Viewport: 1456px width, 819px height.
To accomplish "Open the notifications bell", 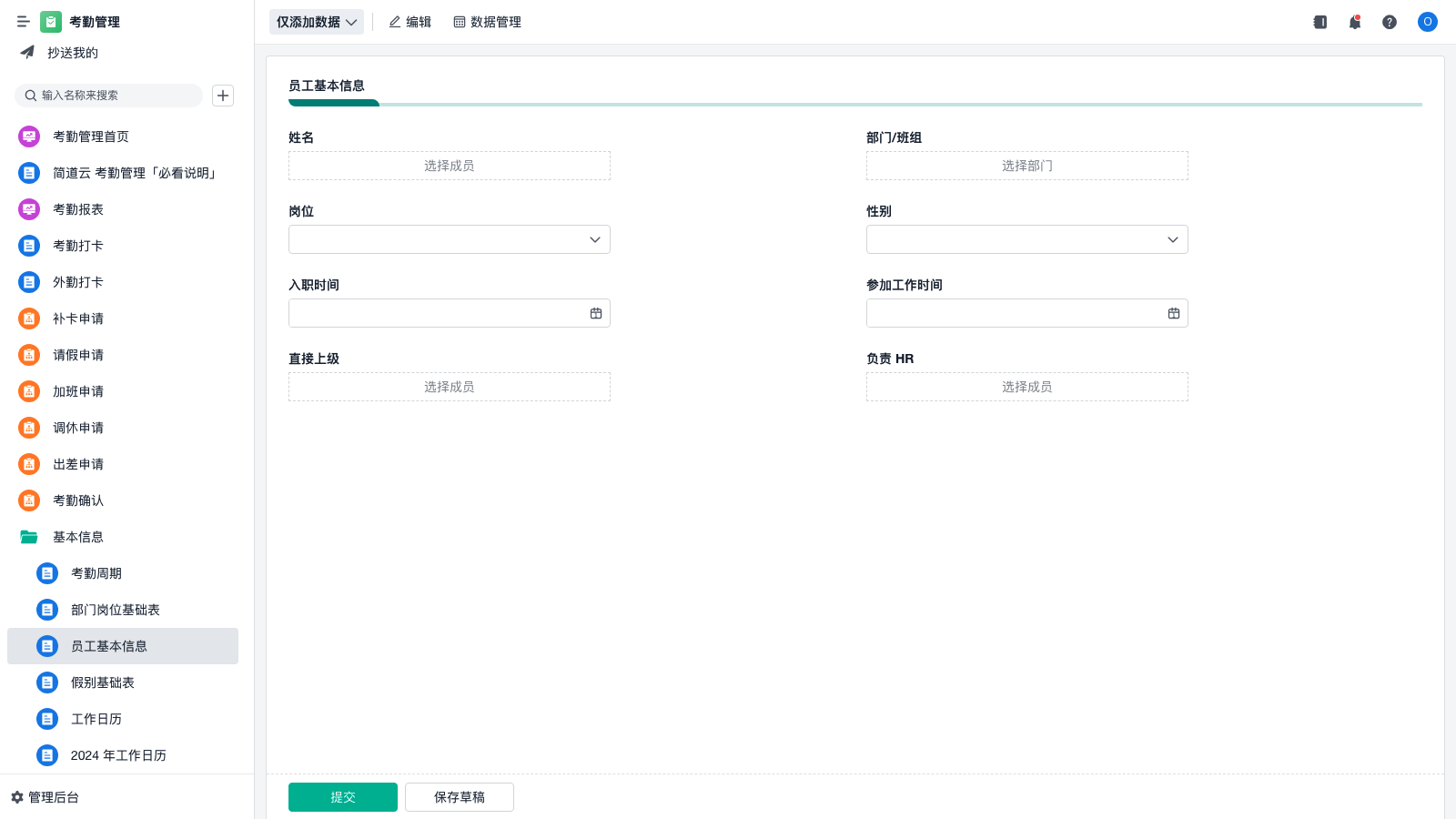I will coord(1355,22).
